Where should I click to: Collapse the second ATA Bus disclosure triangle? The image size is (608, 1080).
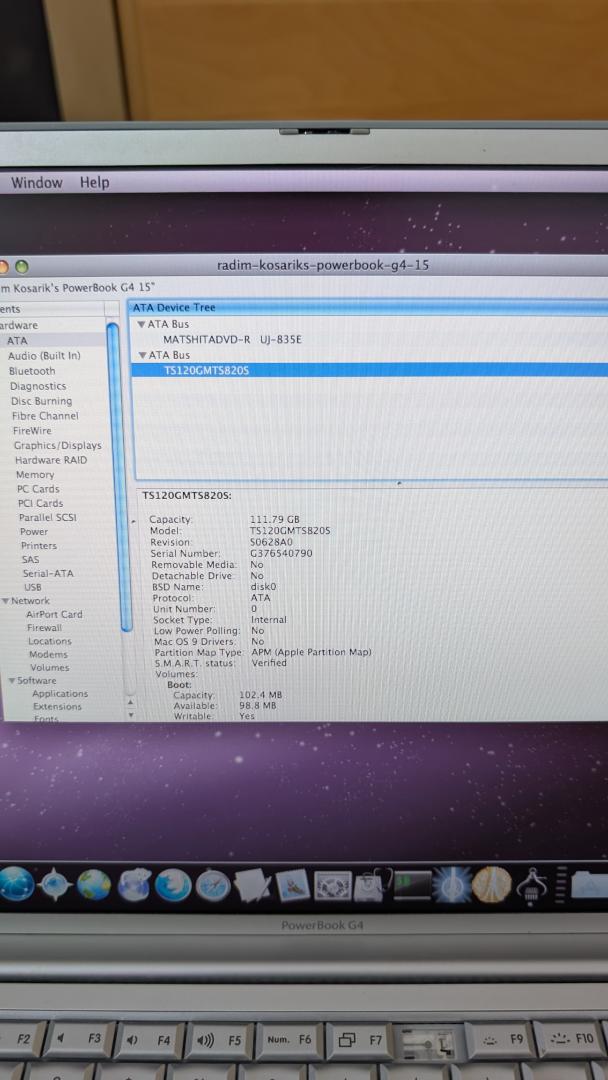pos(141,356)
